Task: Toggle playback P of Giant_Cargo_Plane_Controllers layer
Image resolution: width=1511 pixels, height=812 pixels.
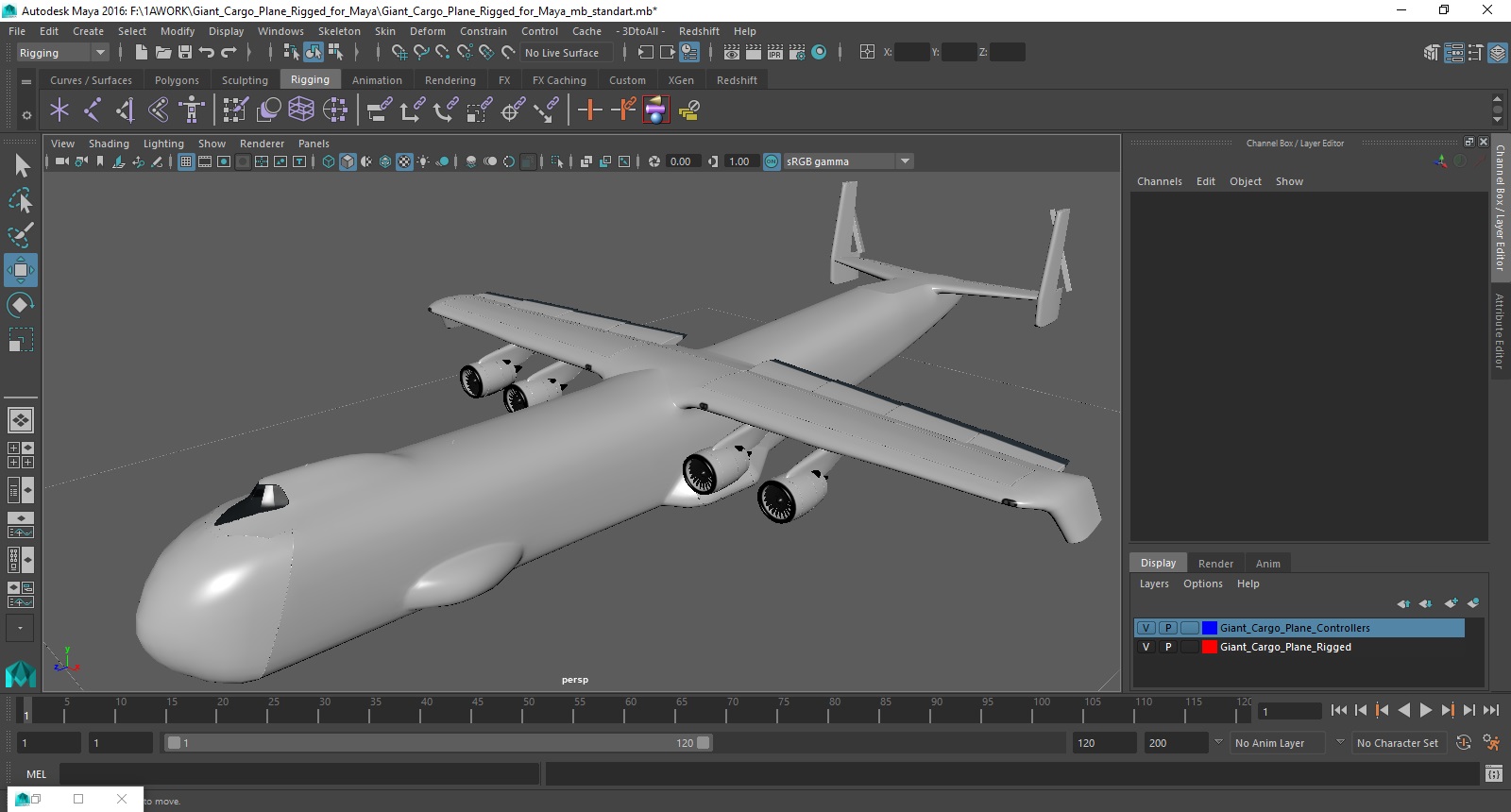Action: (x=1168, y=628)
